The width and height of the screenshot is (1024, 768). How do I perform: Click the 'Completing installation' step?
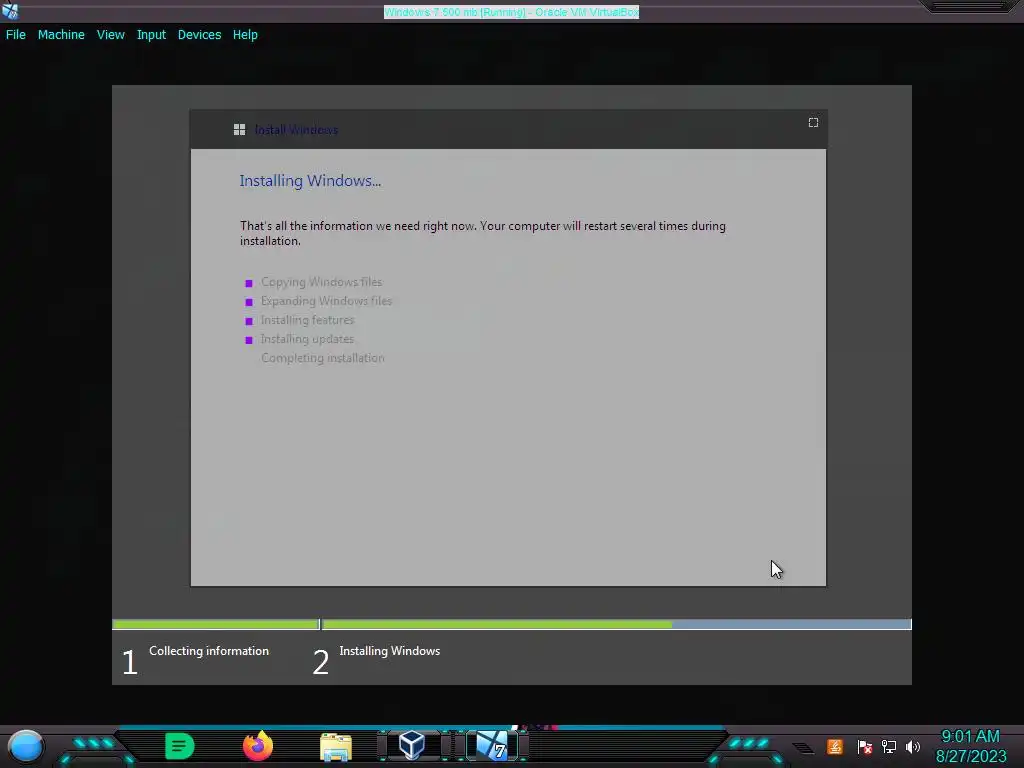[x=323, y=358]
